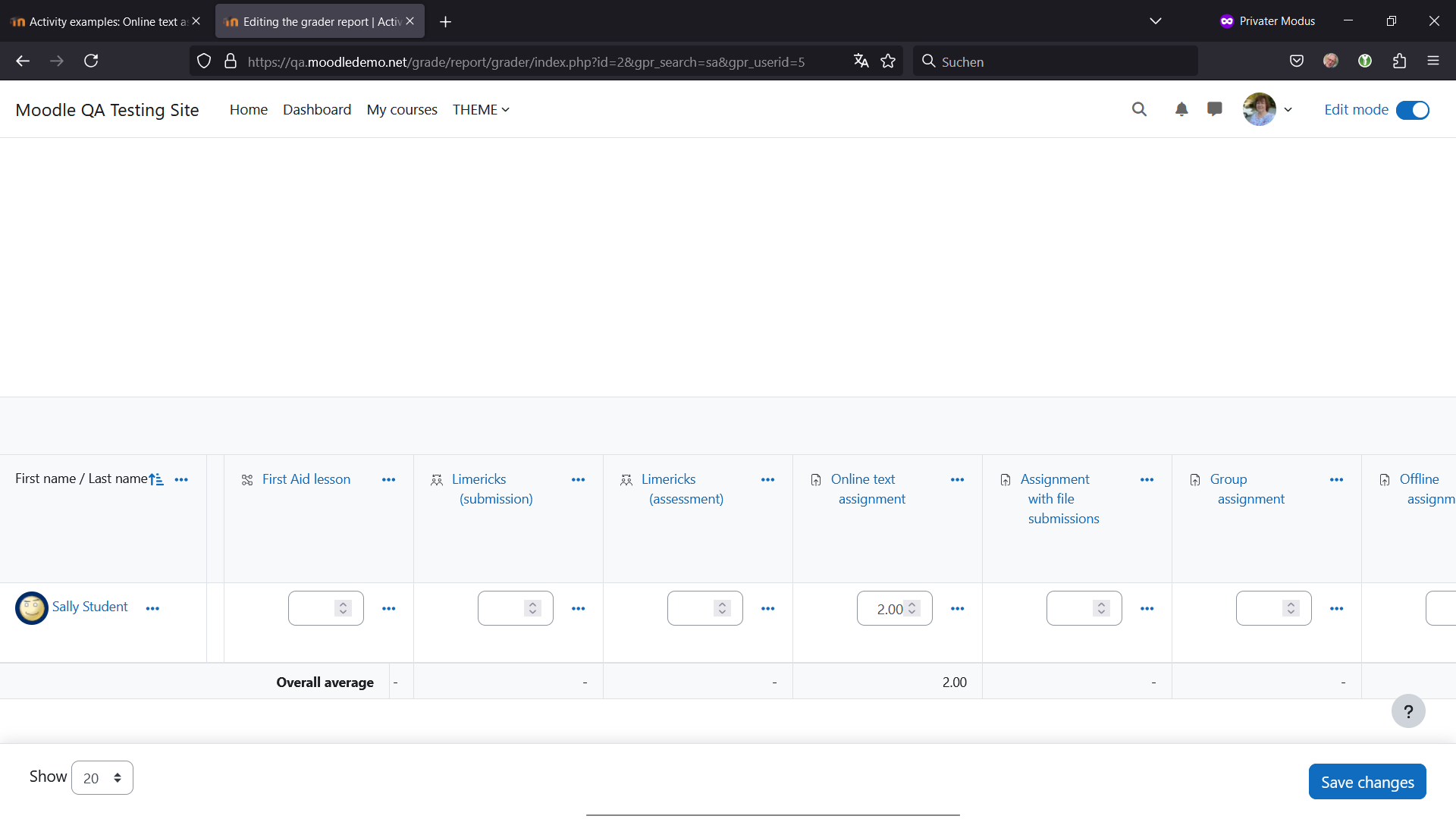1456x819 pixels.
Task: Open the help question mark button
Action: [x=1408, y=711]
